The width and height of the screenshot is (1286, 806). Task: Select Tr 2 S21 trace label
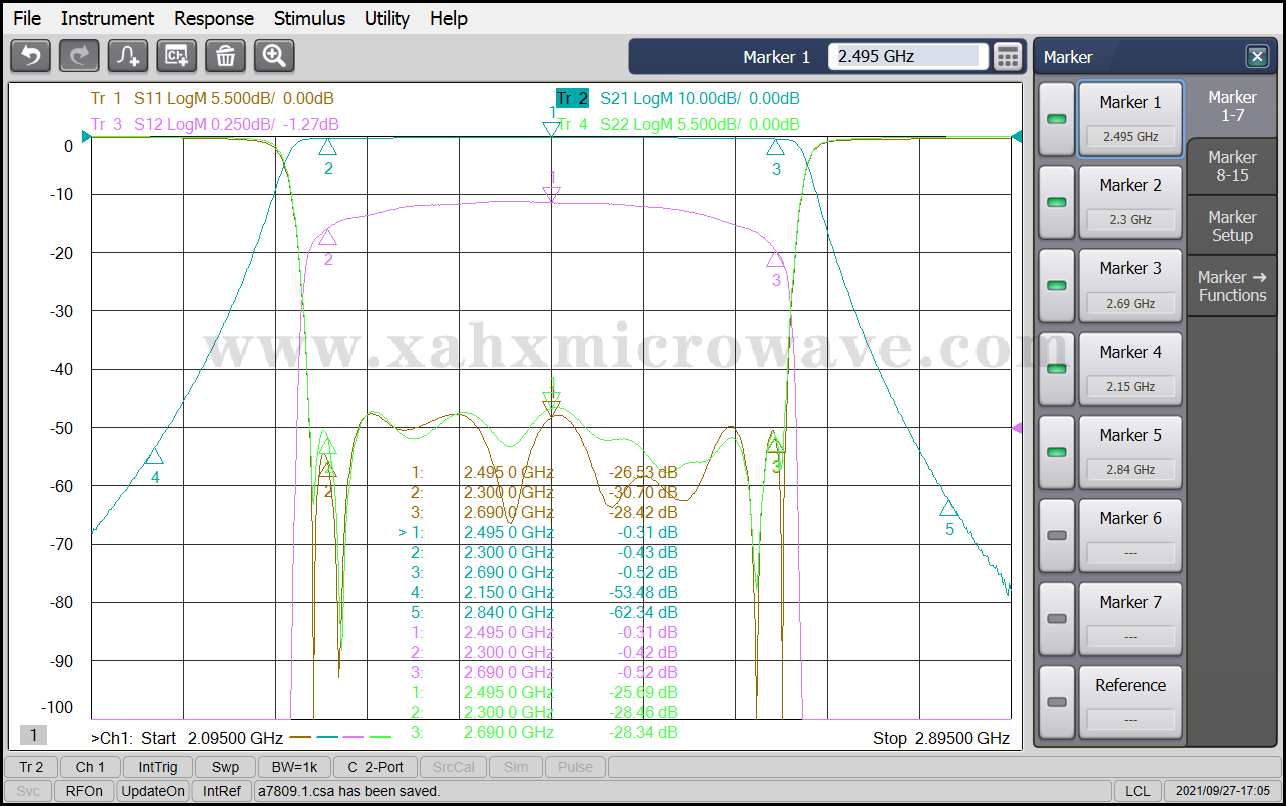(678, 98)
